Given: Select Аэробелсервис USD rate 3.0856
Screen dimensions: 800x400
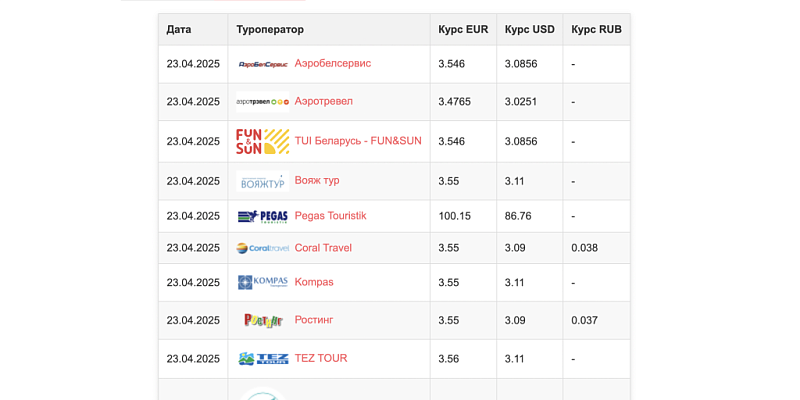Looking at the screenshot, I should (521, 64).
